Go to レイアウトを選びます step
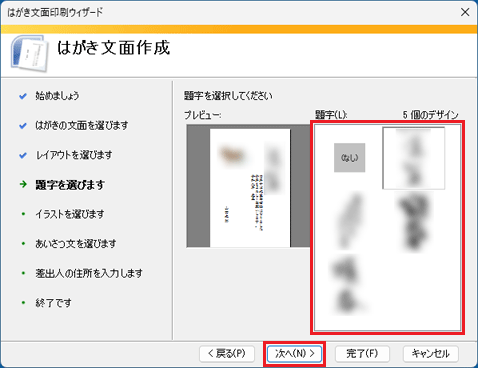478x368 pixels. pyautogui.click(x=74, y=155)
